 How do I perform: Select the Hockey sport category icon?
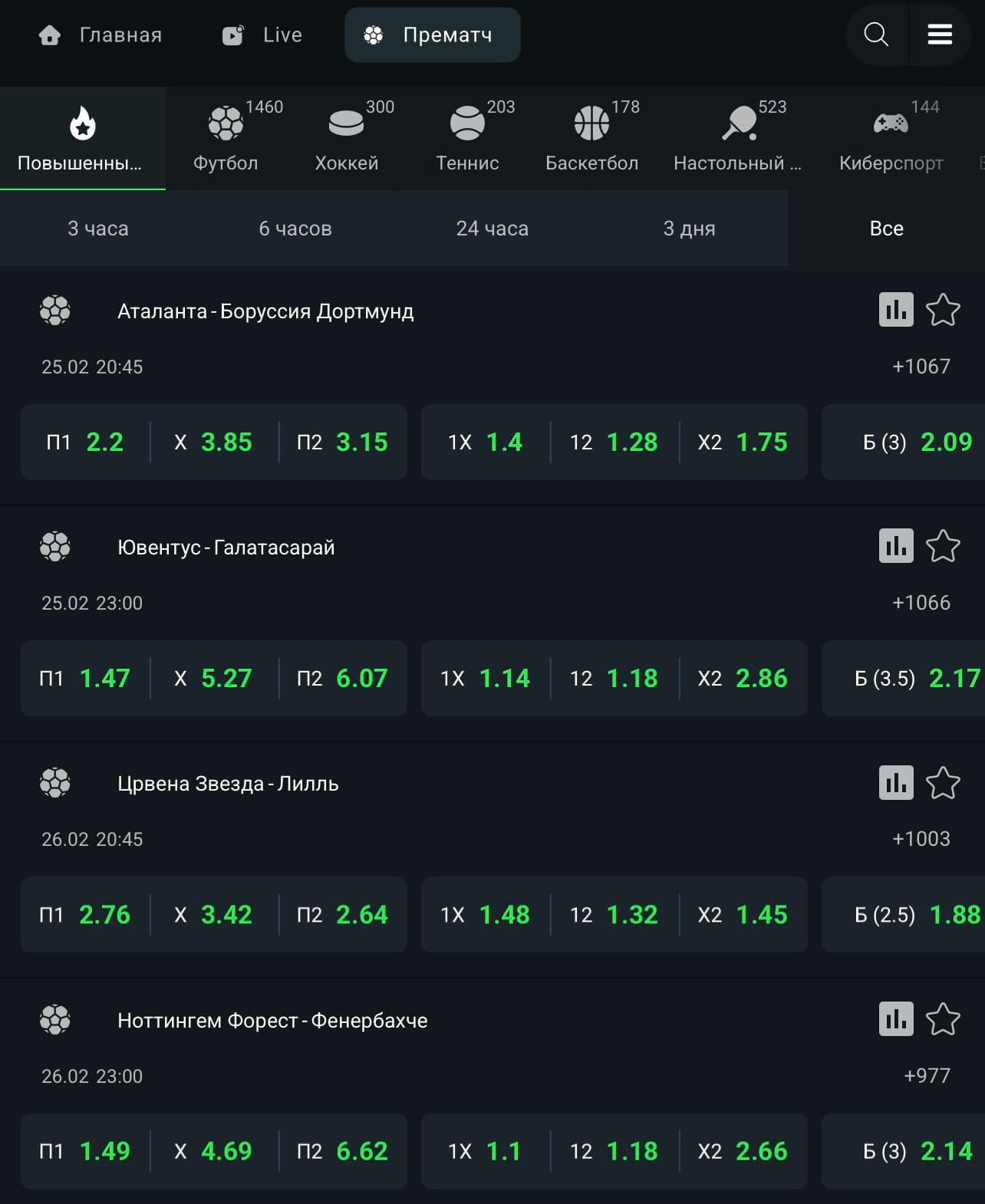[x=346, y=123]
